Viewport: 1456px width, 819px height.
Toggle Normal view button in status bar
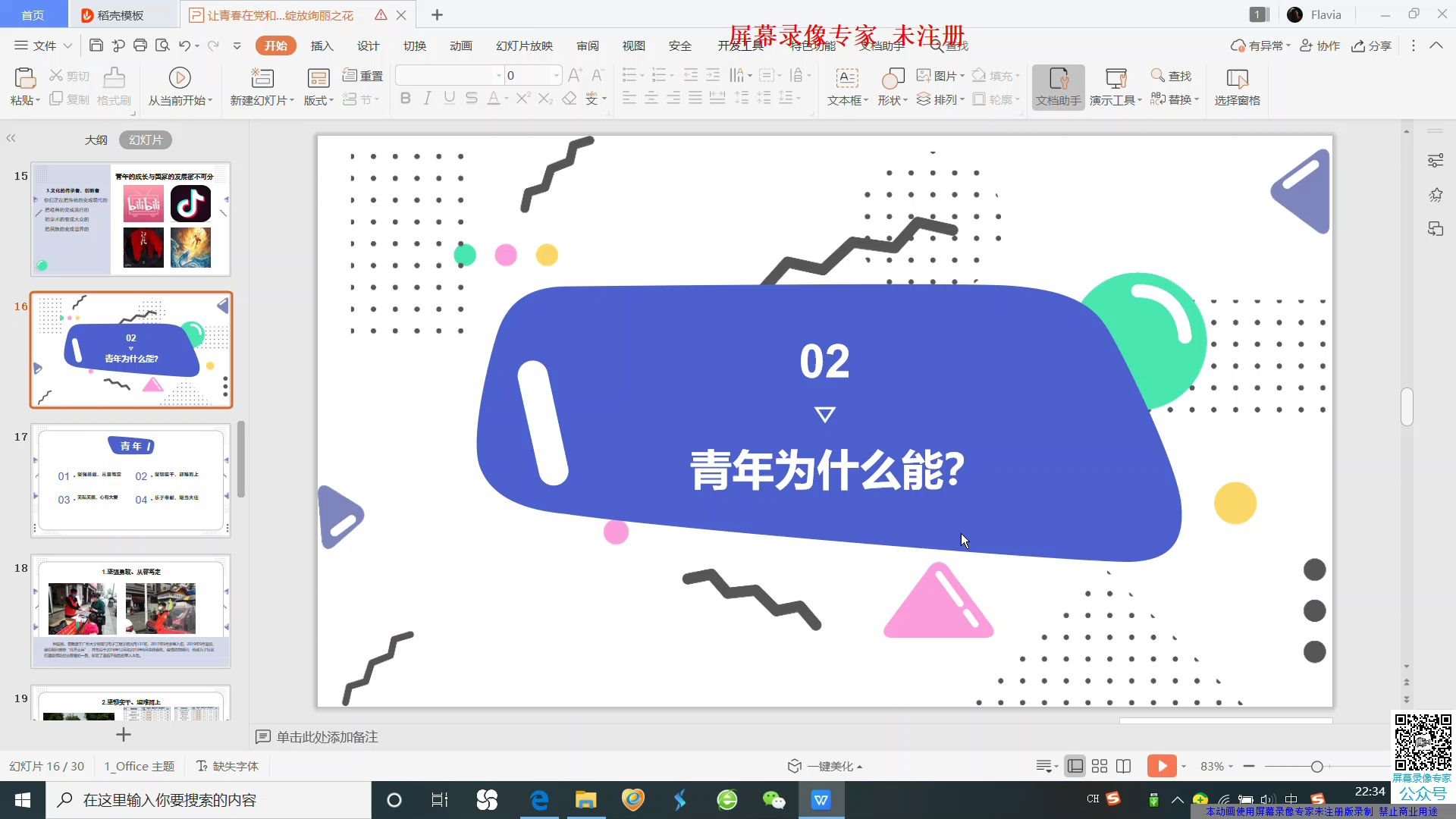click(1075, 766)
